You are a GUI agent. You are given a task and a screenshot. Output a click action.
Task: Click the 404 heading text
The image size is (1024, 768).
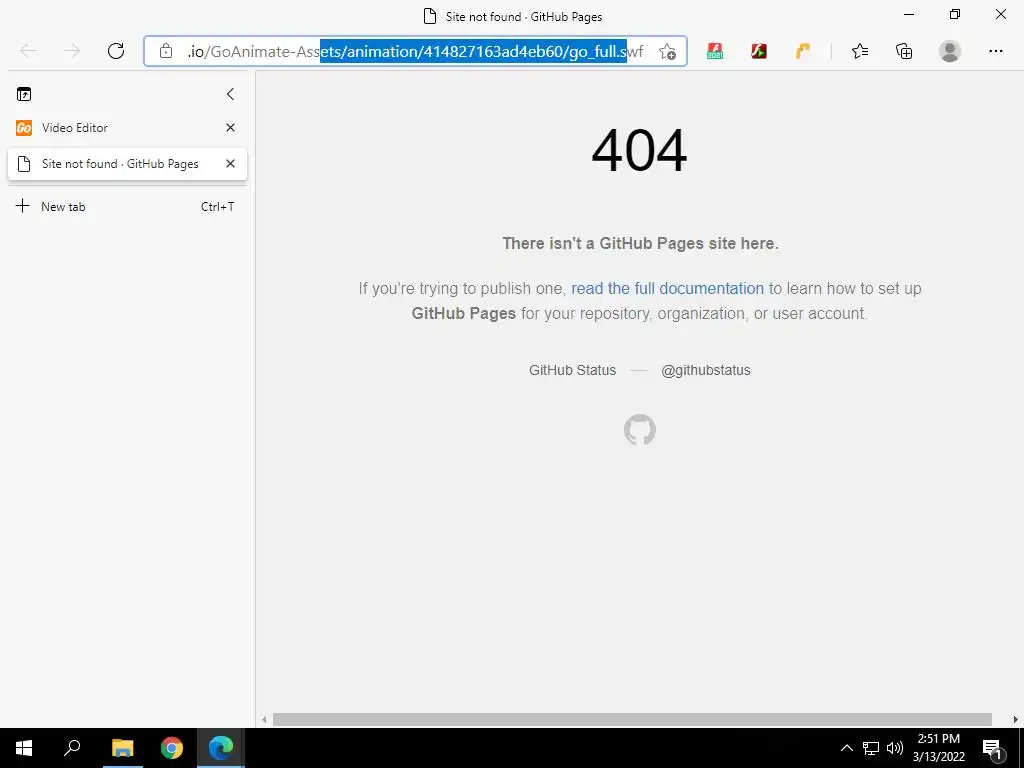[639, 151]
